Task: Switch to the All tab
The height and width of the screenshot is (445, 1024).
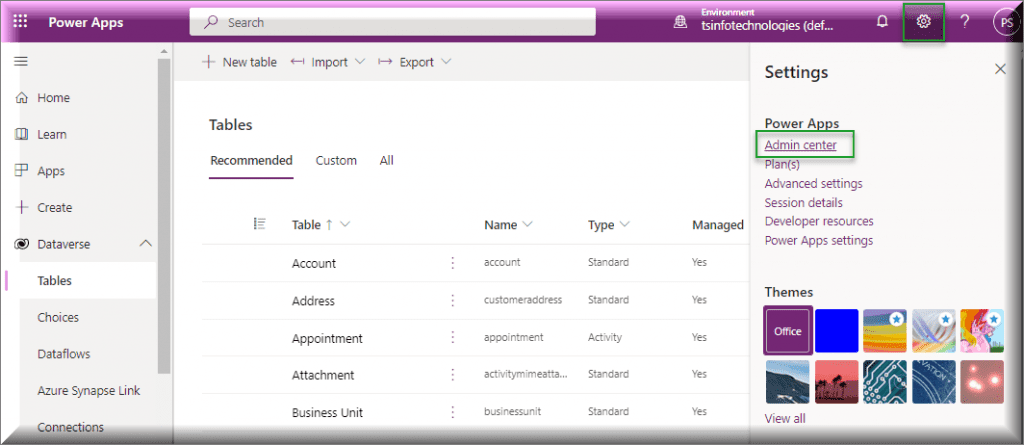Action: click(387, 161)
